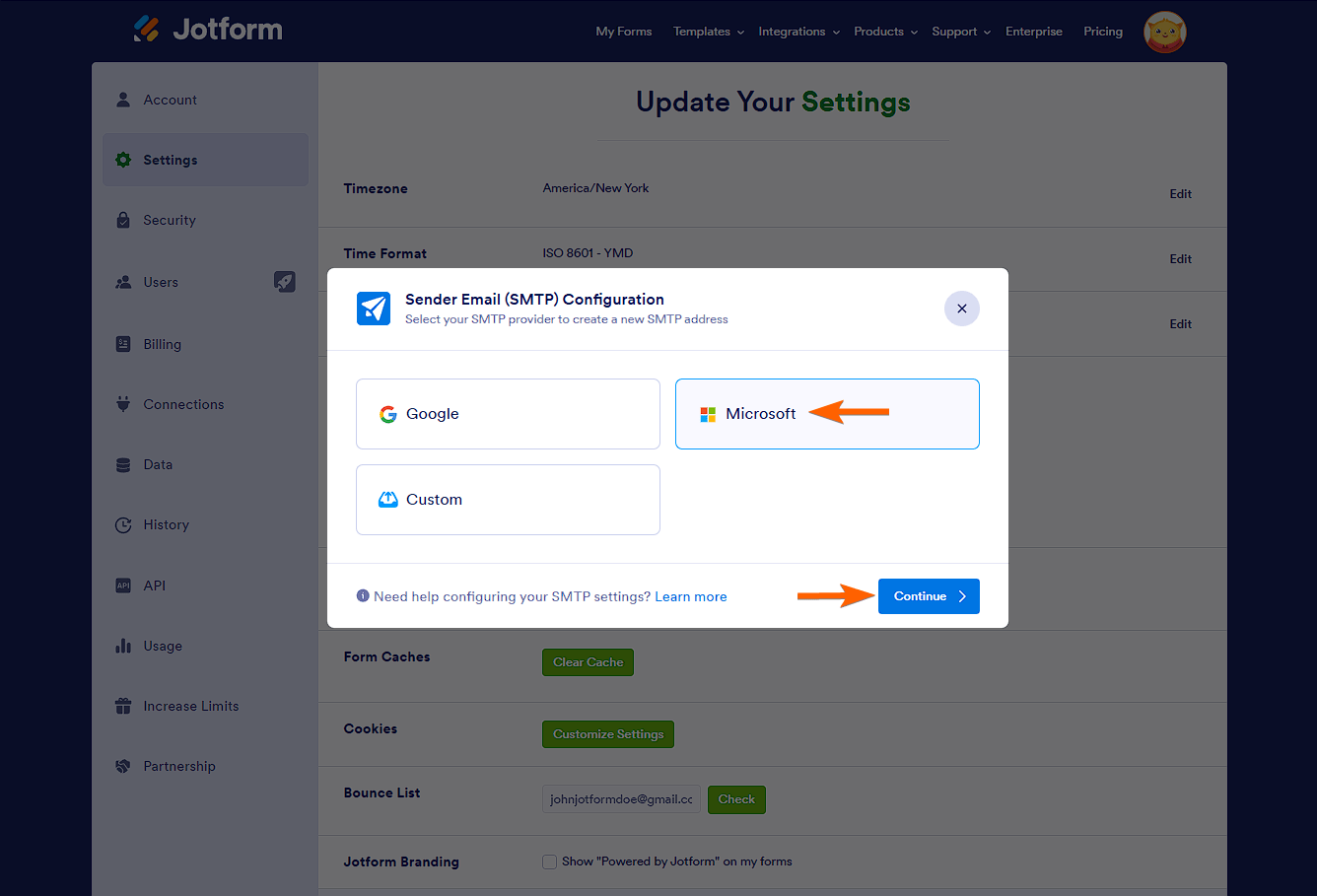Click the ISO 8601 - YMD value
This screenshot has height=896, width=1317.
click(x=588, y=253)
